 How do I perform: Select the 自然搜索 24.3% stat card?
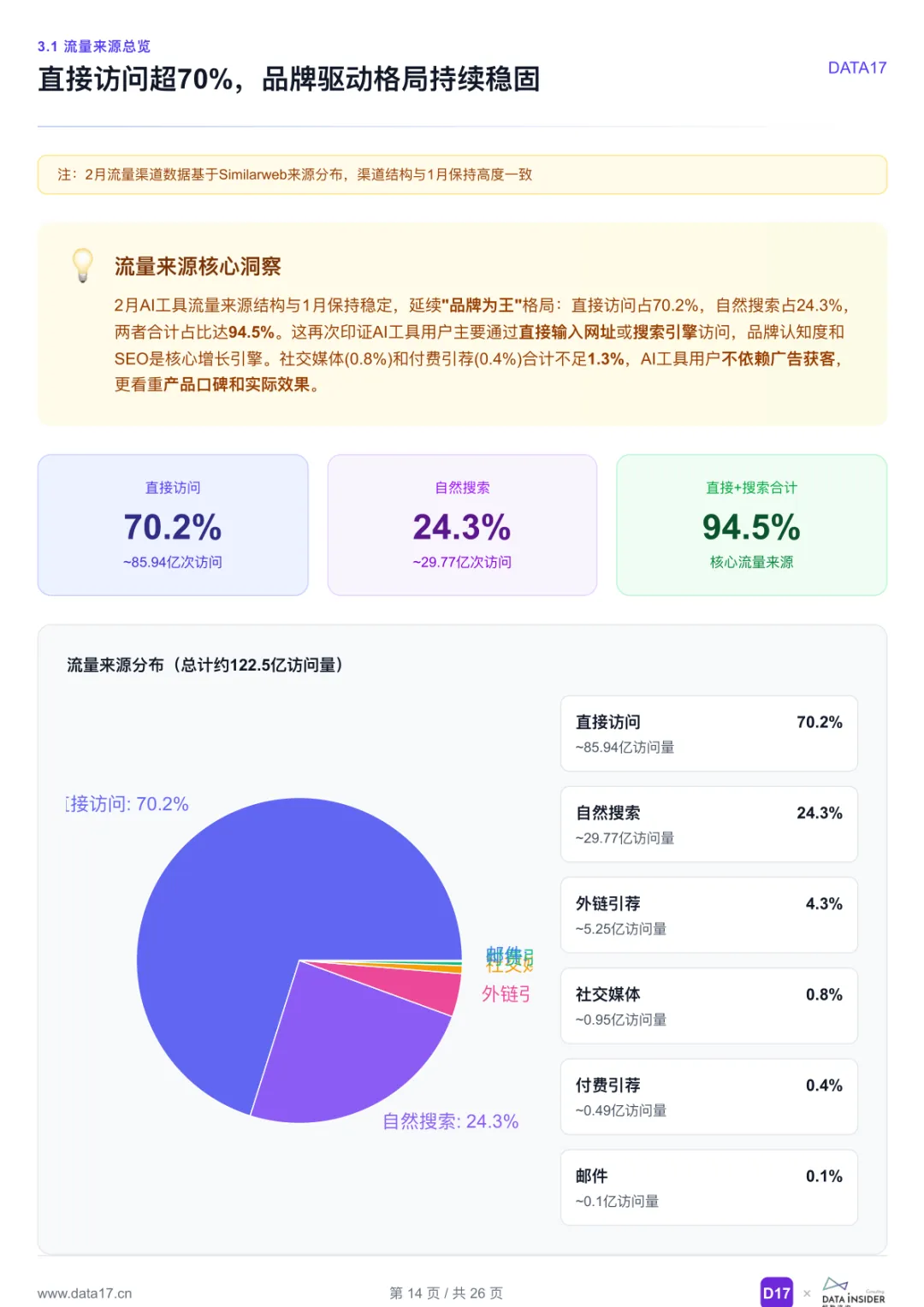[x=462, y=524]
